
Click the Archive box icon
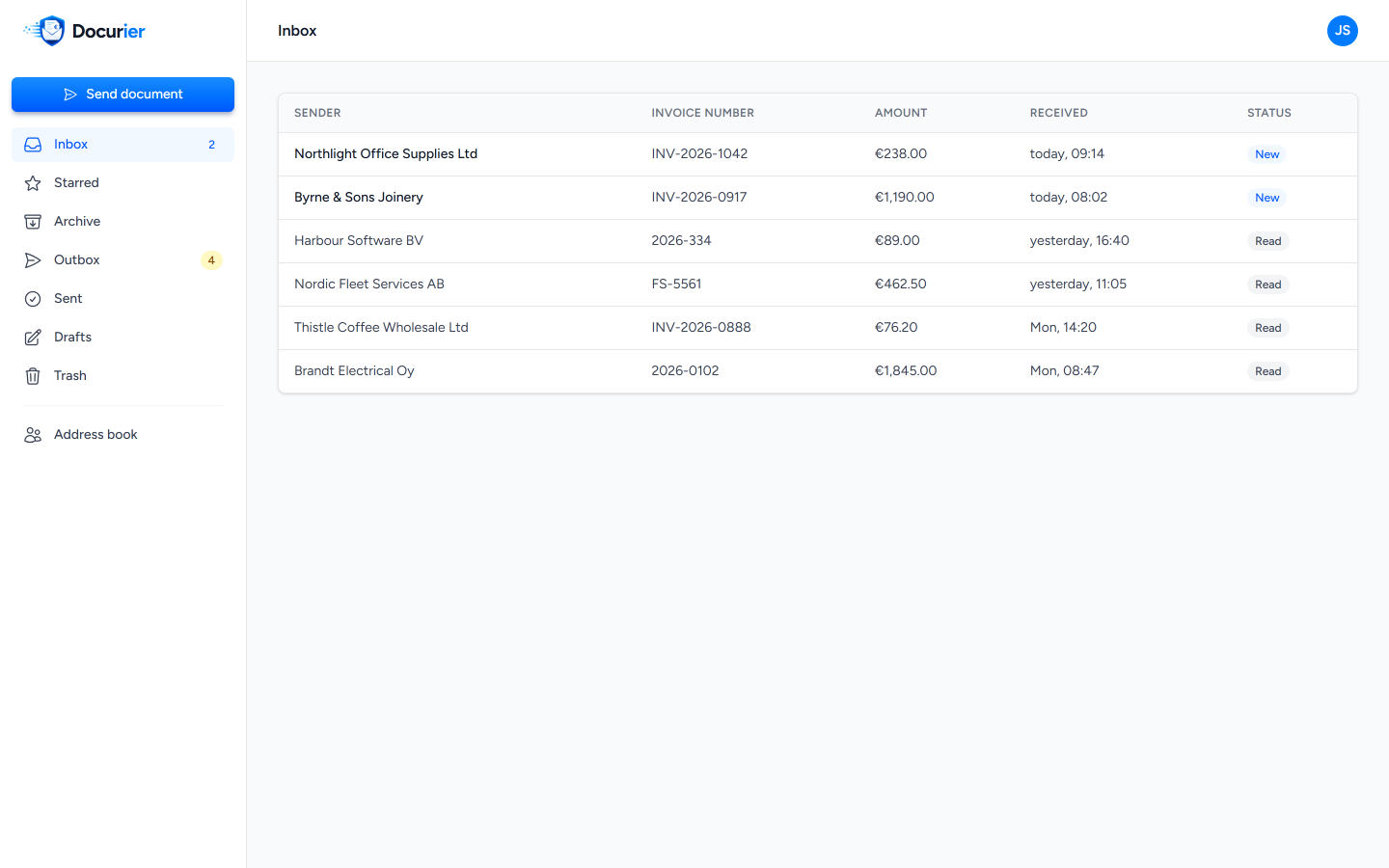pos(33,222)
